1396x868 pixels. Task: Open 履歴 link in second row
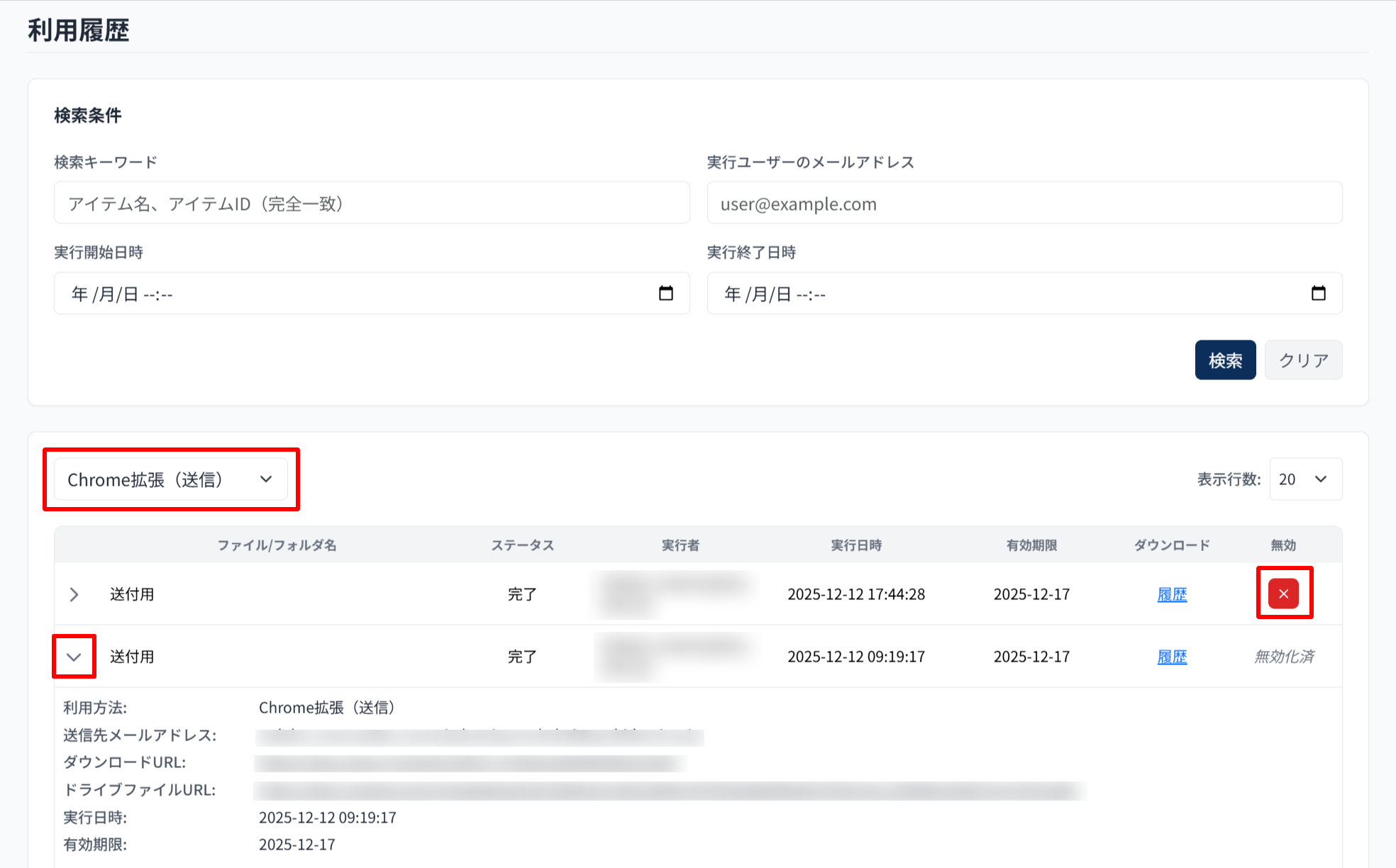pos(1172,657)
